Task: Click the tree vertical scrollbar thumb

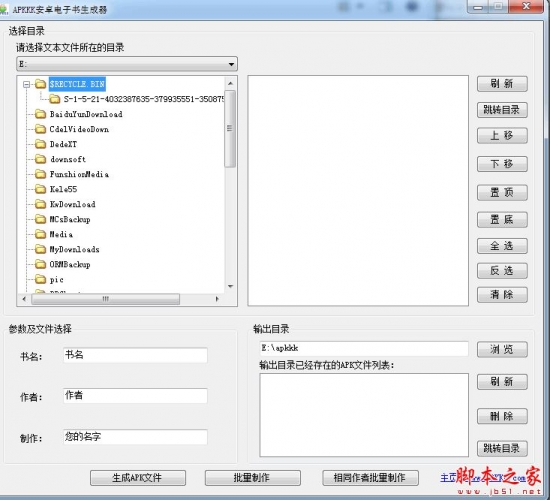Action: click(230, 129)
